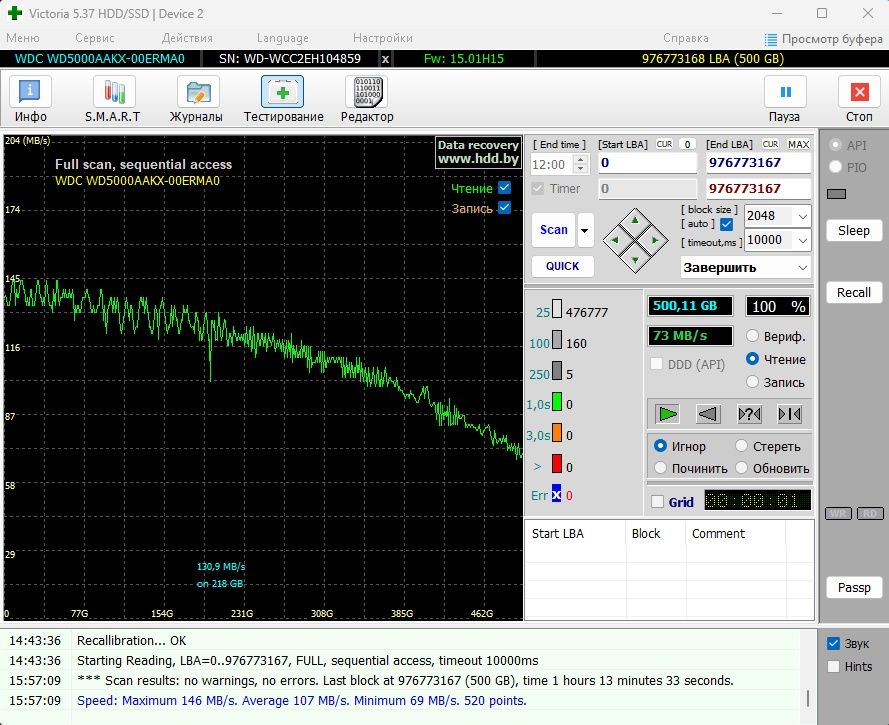Enable the Grid checkbox
The image size is (889, 725).
point(657,502)
